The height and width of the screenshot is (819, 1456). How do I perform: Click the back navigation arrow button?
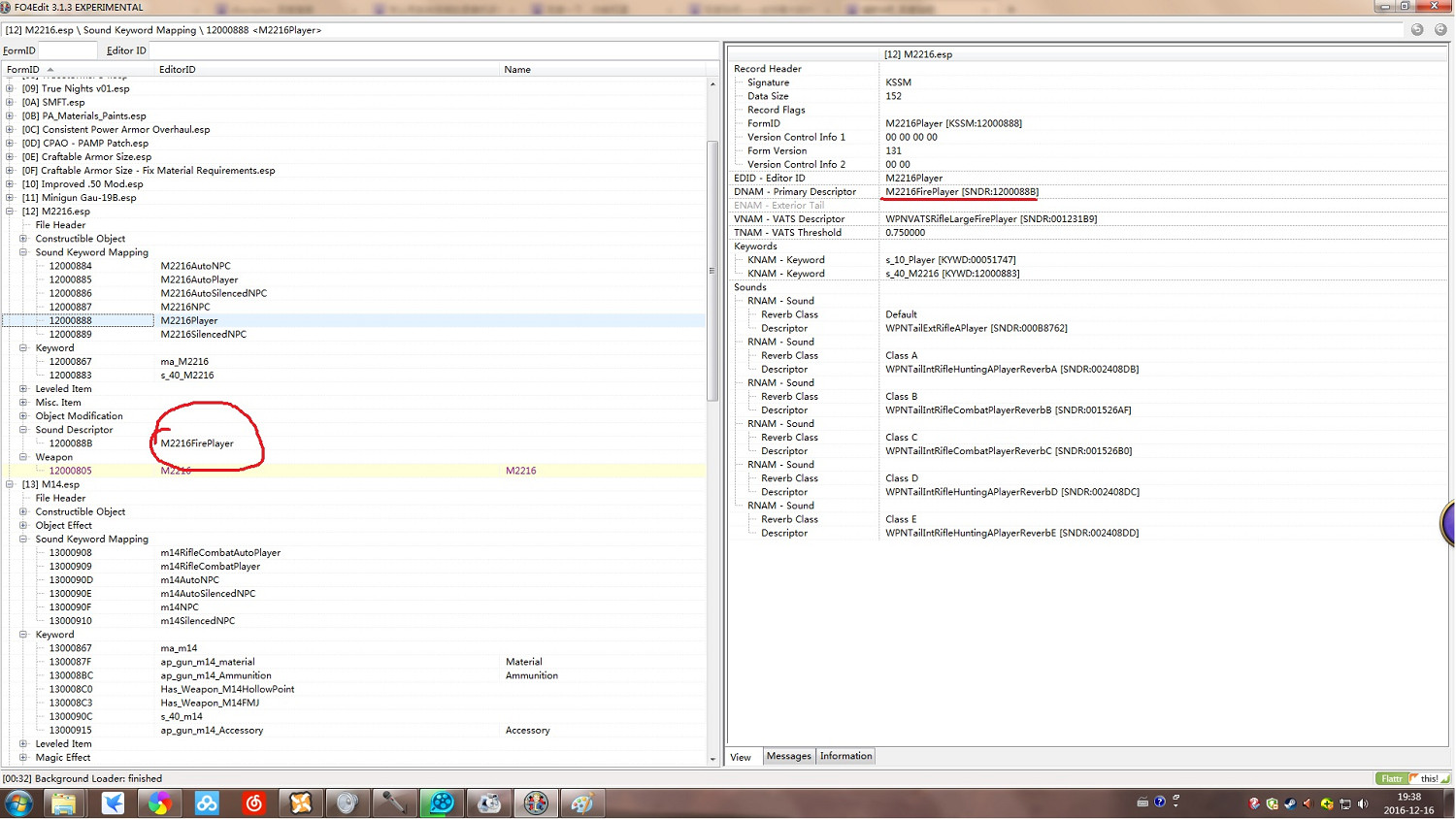[1417, 30]
